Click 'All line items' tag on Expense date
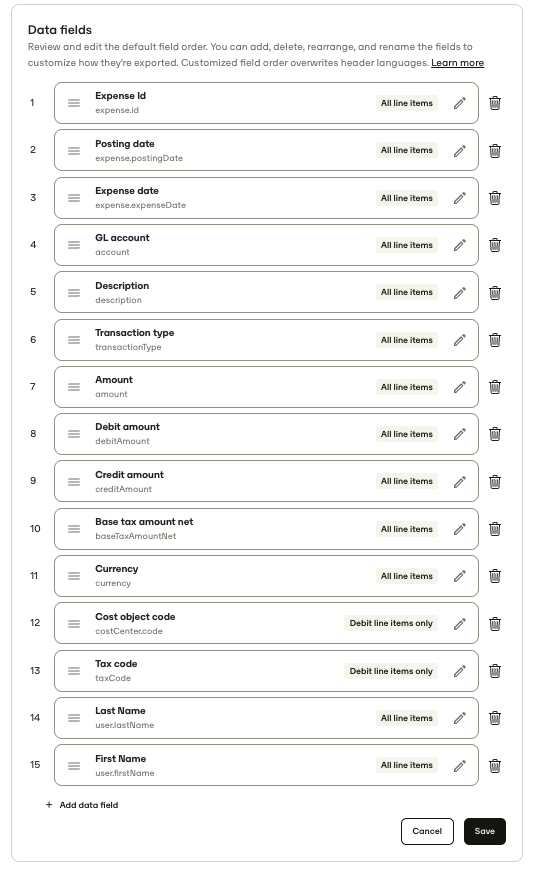The width and height of the screenshot is (536, 870). point(407,198)
